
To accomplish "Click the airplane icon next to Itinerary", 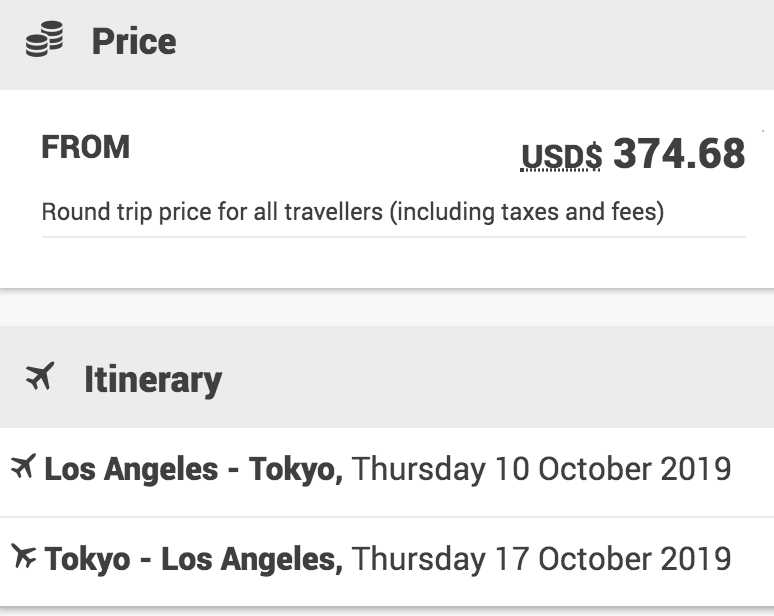I will tap(40, 378).
